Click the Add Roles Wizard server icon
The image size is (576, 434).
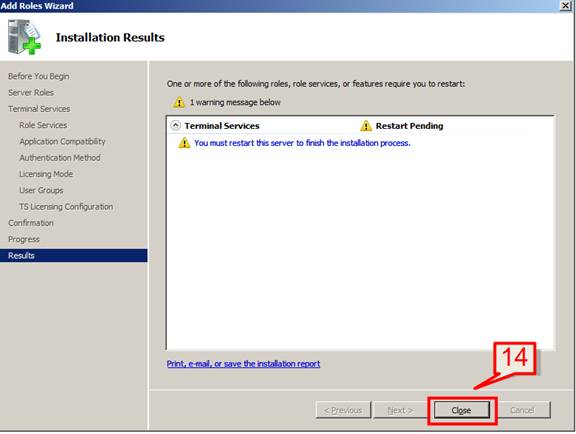[x=24, y=37]
